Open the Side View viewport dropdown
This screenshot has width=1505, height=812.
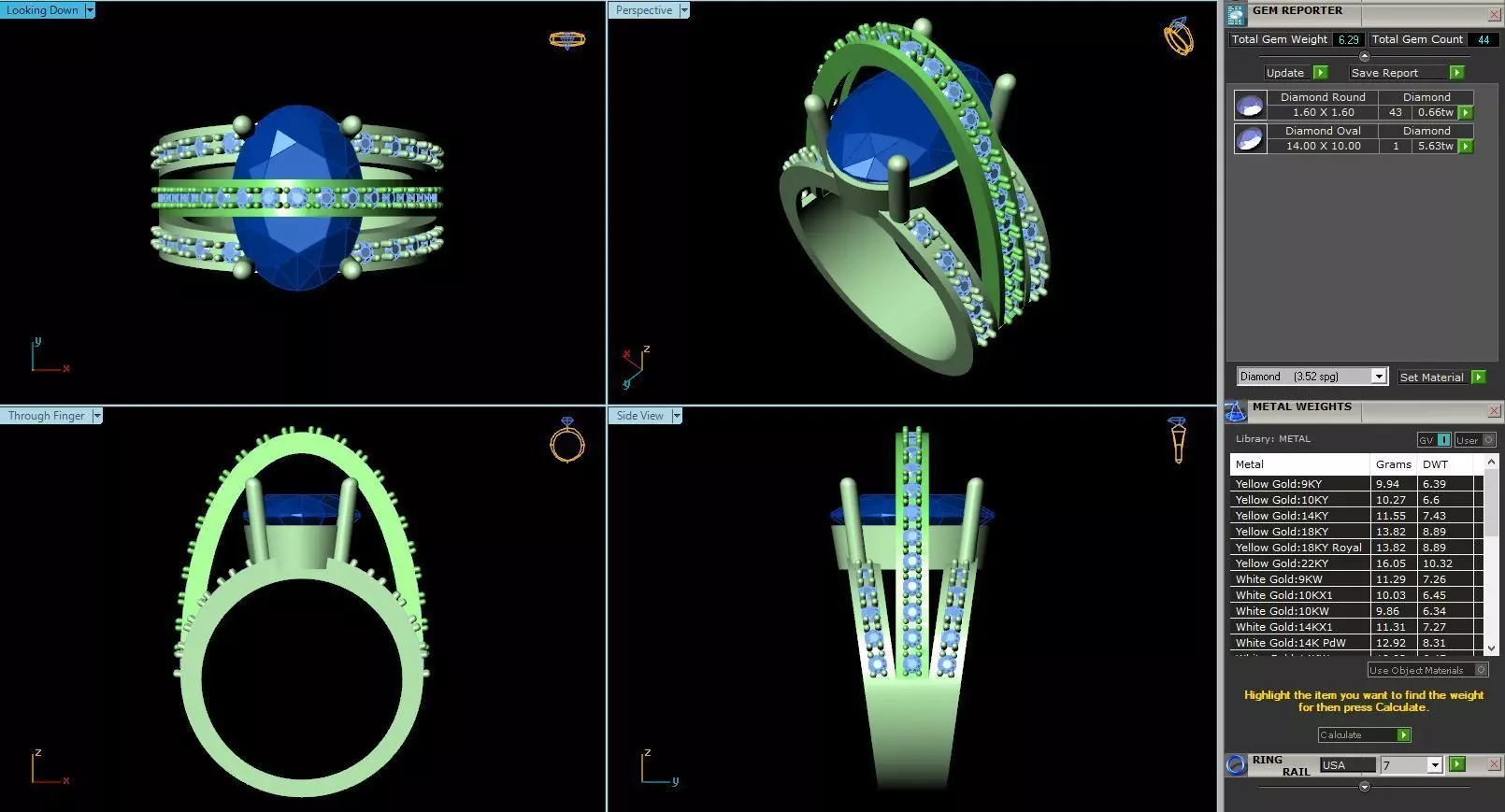point(677,416)
